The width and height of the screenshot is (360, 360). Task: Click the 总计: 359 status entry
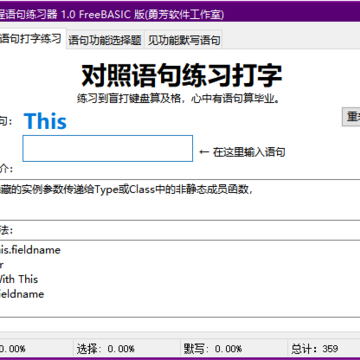tap(315, 349)
